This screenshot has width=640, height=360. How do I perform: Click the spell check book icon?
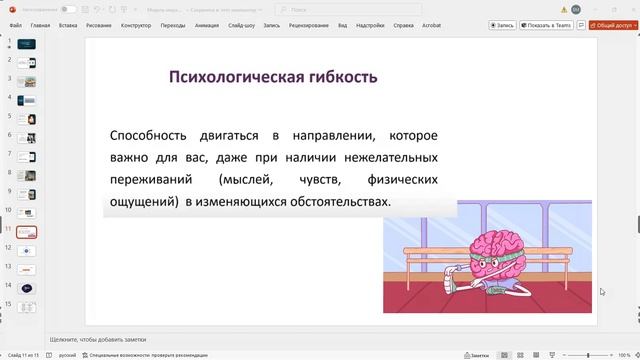tap(49, 355)
